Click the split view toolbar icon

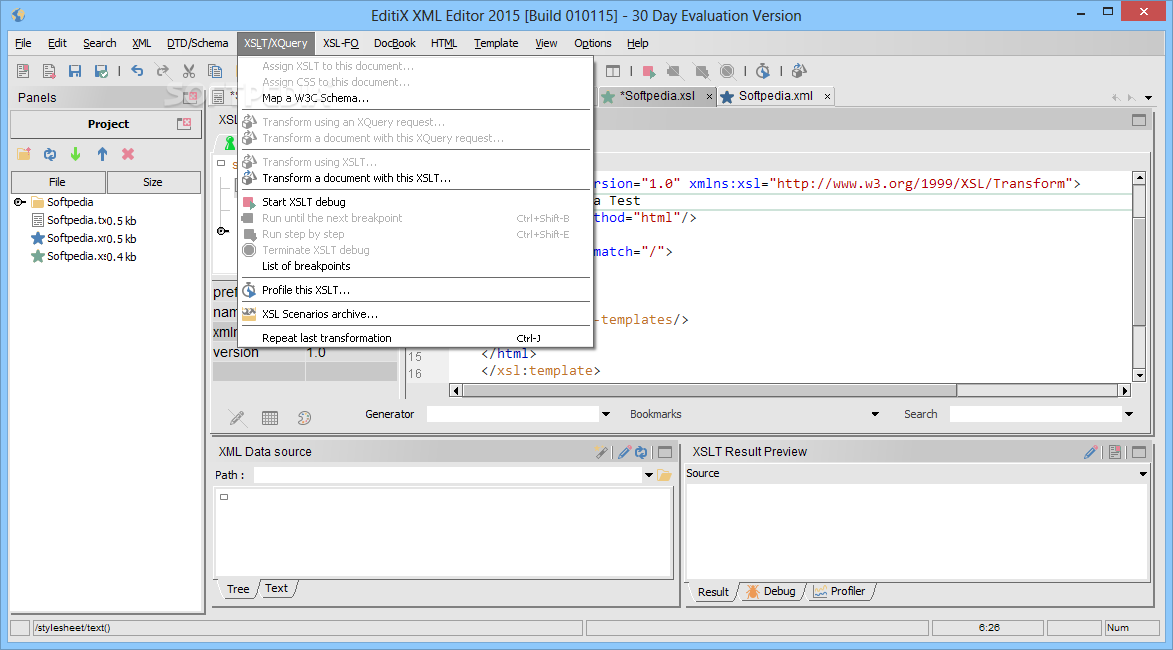(x=613, y=71)
